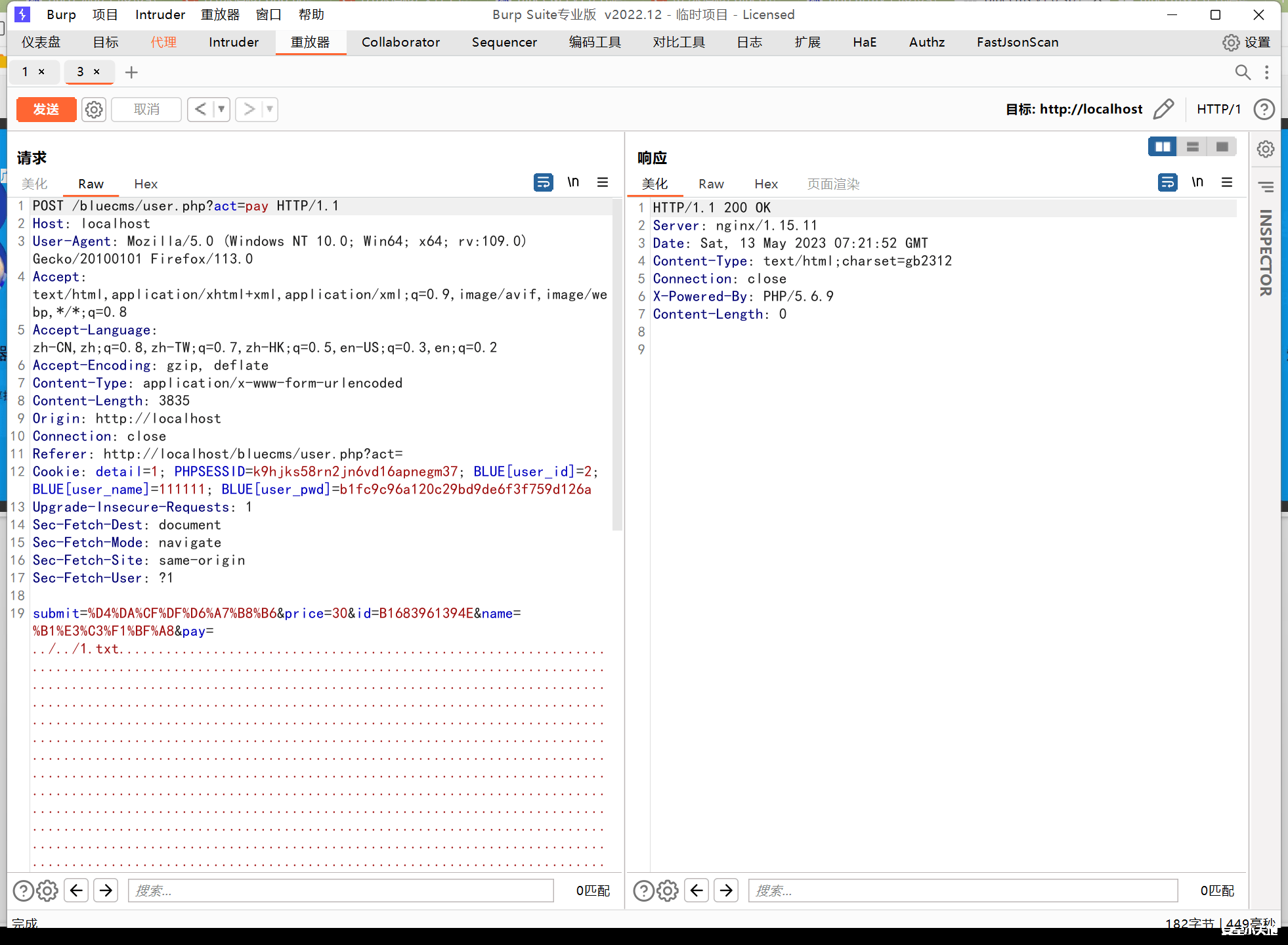Open the Repeater tab search icon
This screenshot has height=945, width=1288.
1242,72
